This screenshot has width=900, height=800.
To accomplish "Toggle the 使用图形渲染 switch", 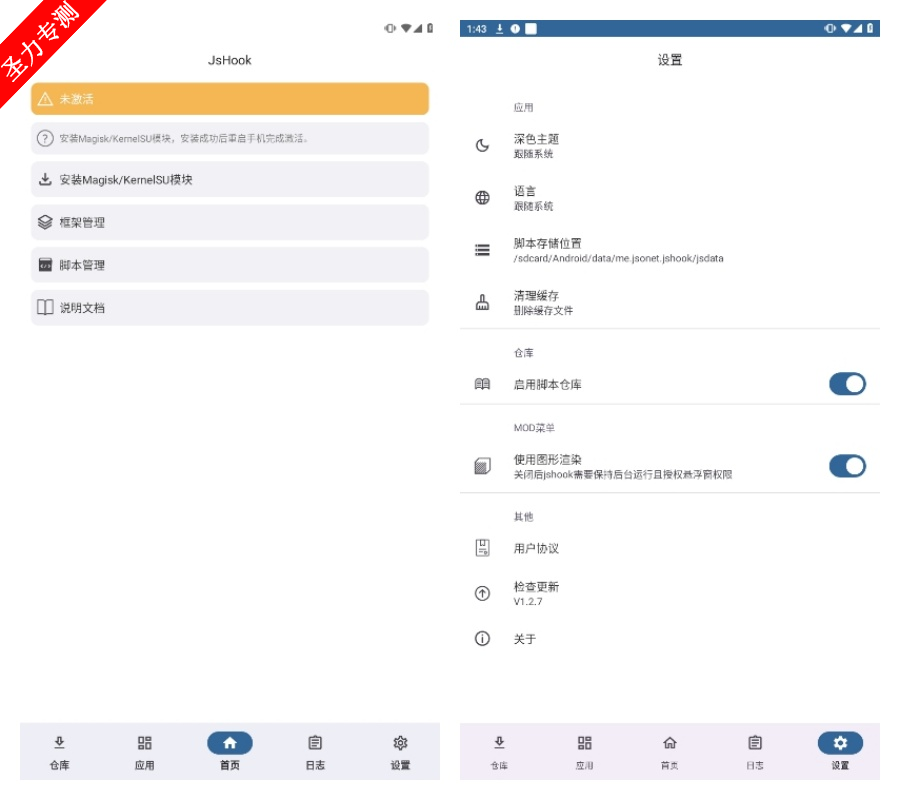I will point(847,466).
